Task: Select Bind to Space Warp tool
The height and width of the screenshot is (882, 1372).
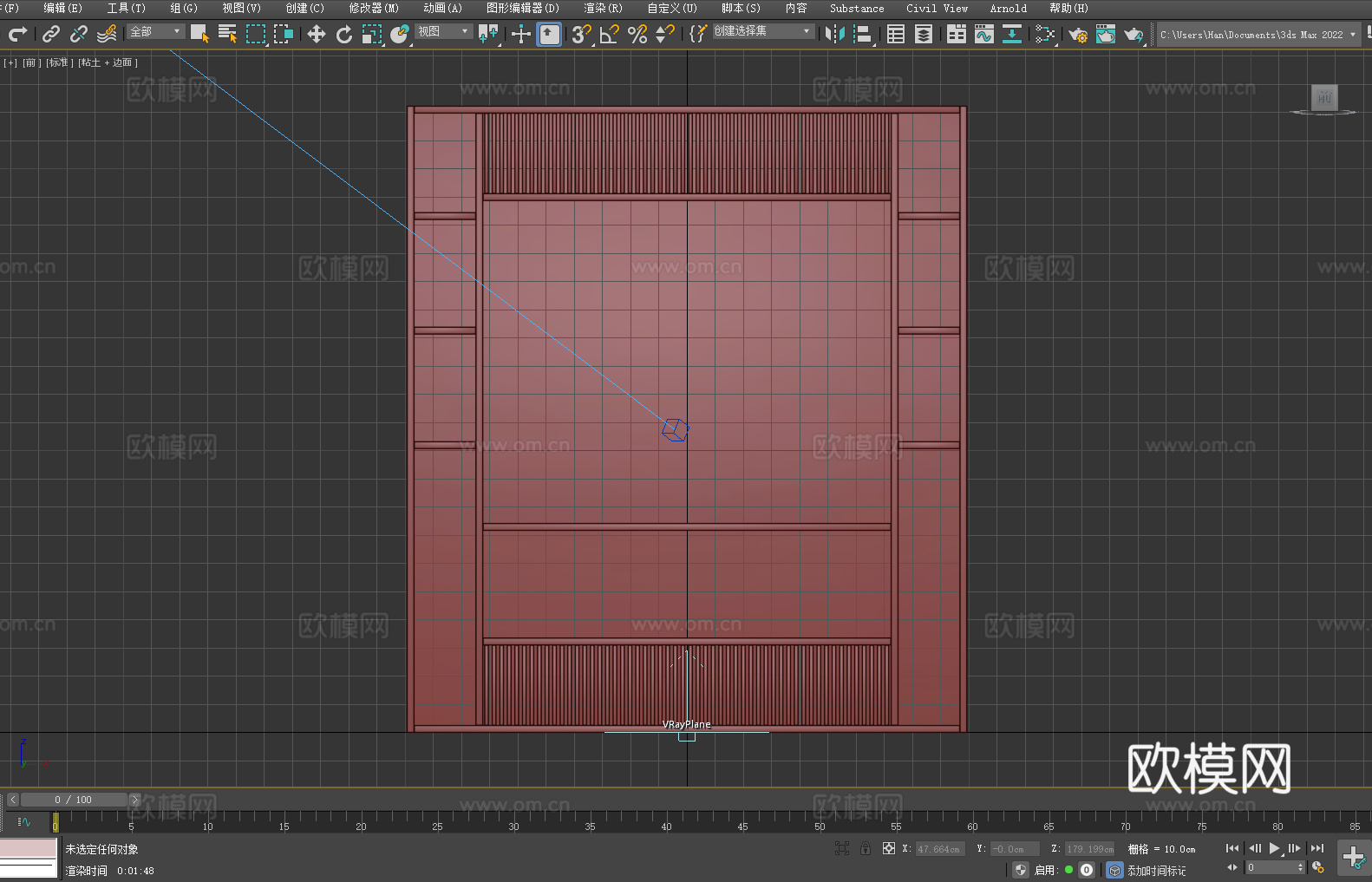Action: tap(107, 34)
